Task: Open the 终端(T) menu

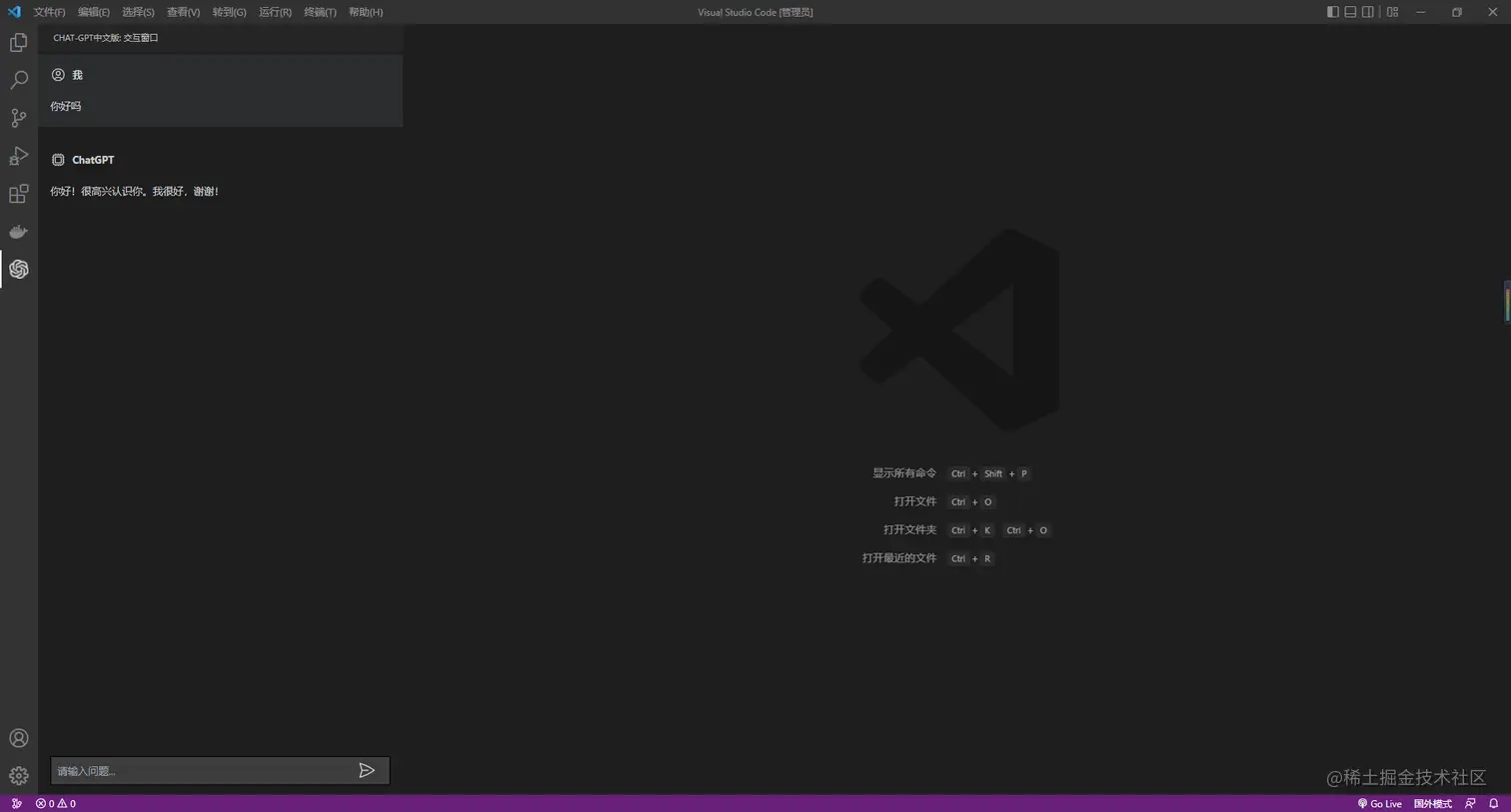Action: pos(320,12)
